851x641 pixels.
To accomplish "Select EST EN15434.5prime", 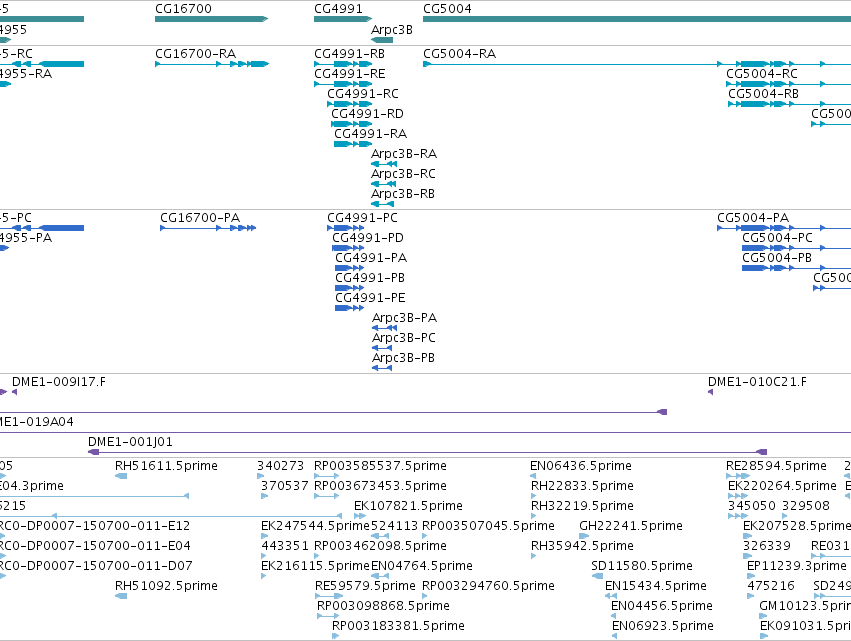I will pos(611,596).
